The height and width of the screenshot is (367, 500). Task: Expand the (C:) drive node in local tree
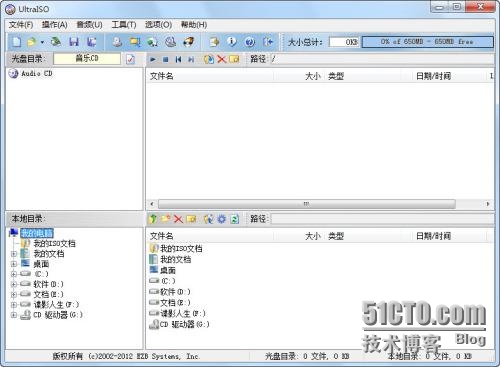[14, 274]
